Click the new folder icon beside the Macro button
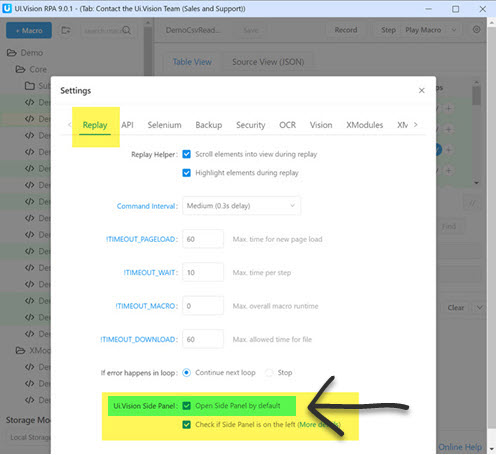 66,30
